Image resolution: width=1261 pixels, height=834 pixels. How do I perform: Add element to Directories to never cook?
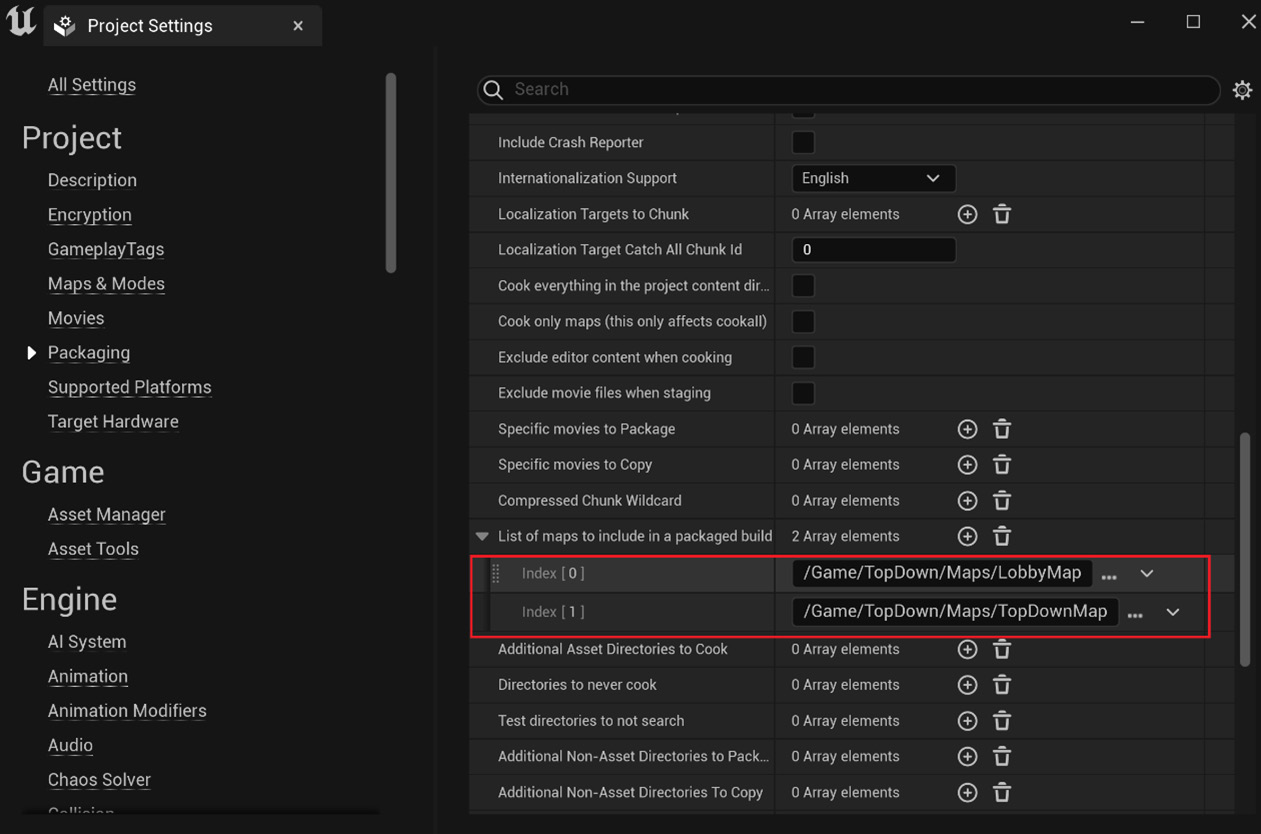coord(967,685)
